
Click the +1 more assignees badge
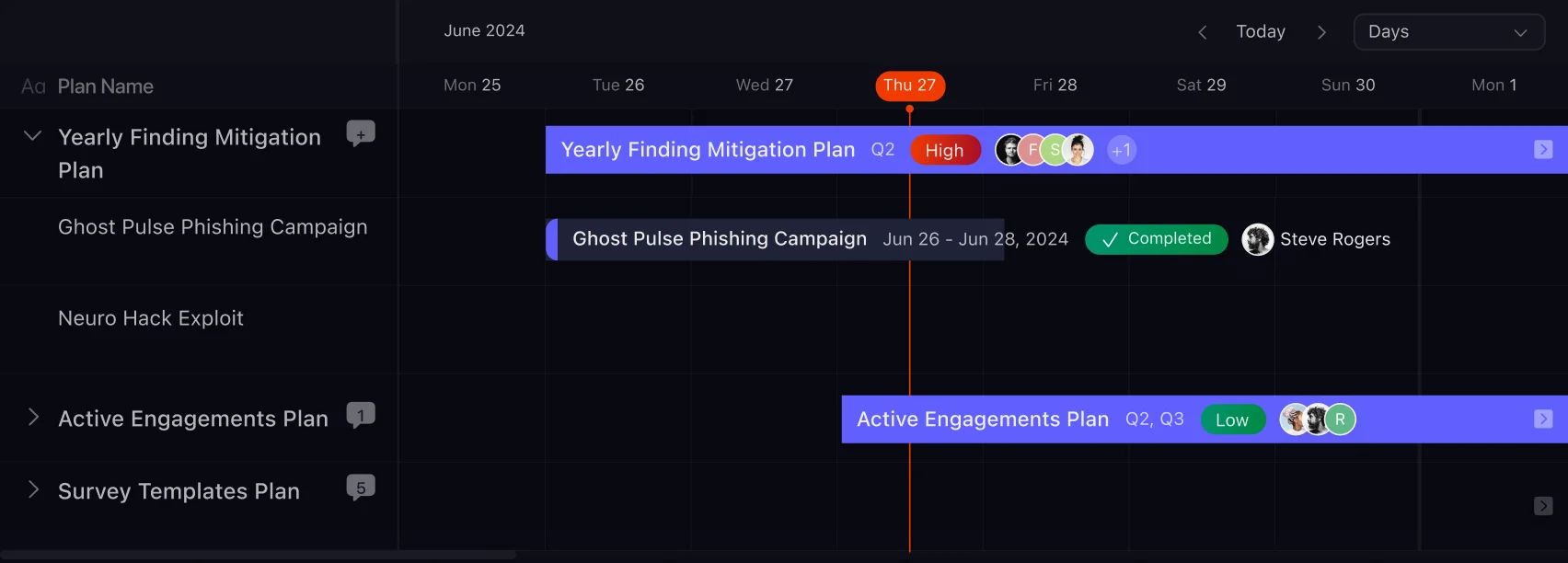pyautogui.click(x=1121, y=150)
